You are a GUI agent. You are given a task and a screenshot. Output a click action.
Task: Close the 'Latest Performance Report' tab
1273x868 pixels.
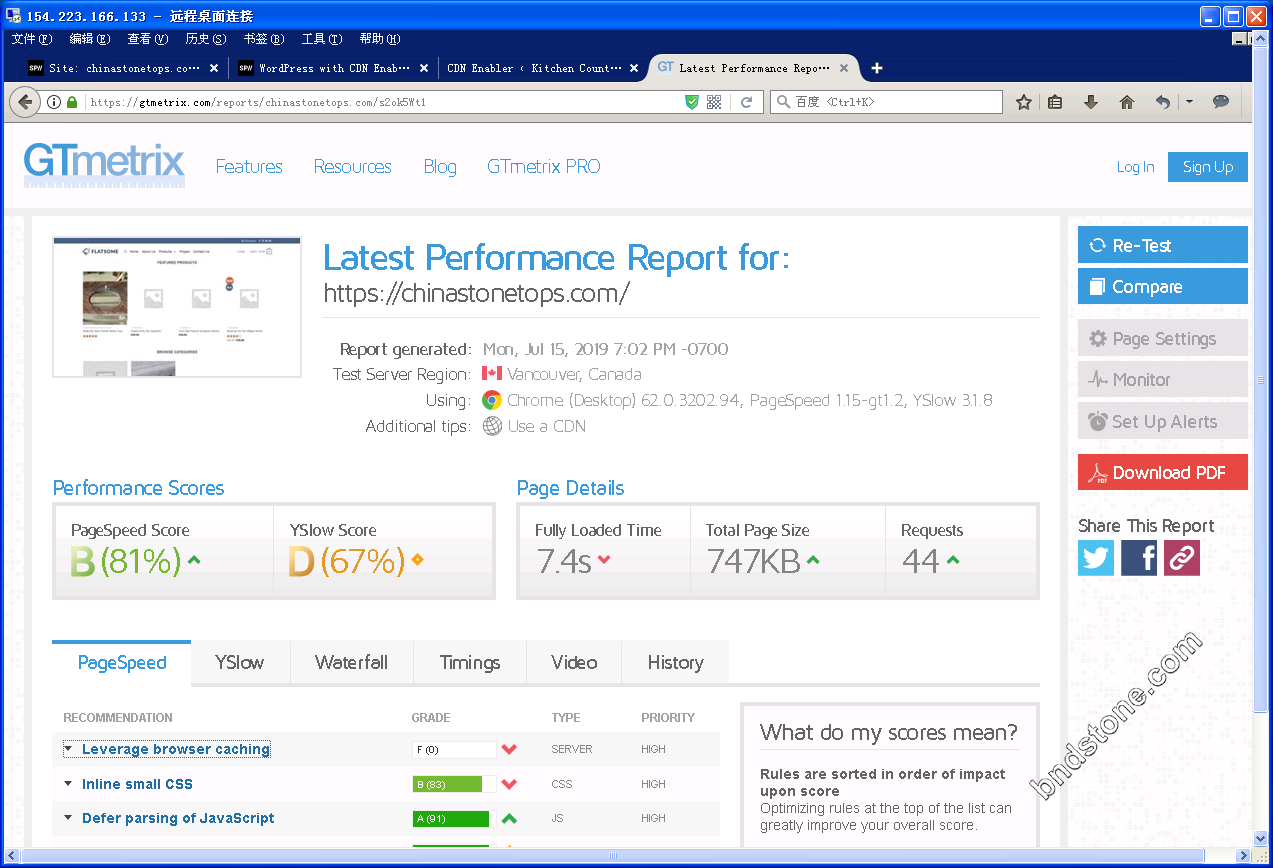coord(844,68)
